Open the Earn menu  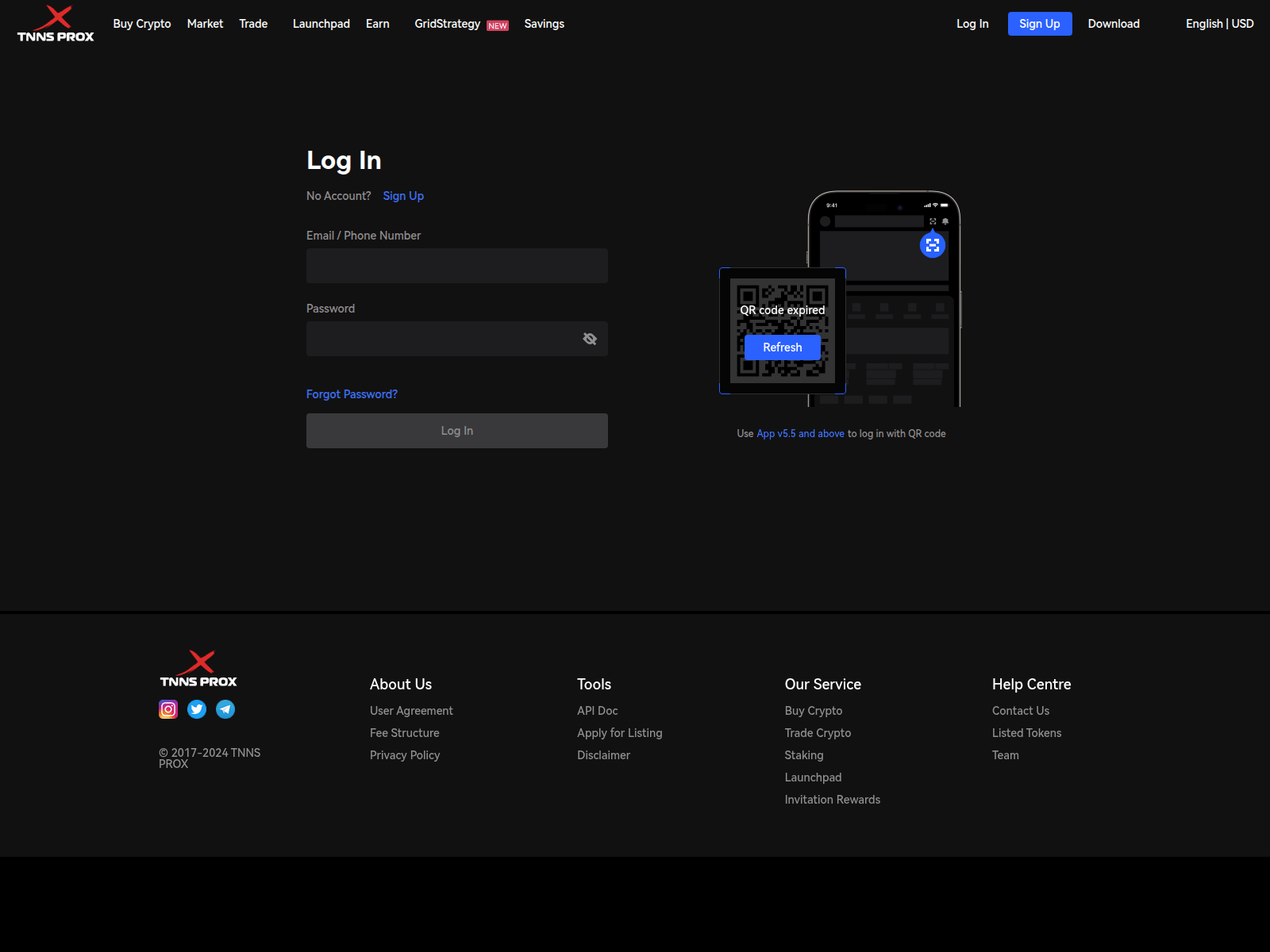pos(378,24)
